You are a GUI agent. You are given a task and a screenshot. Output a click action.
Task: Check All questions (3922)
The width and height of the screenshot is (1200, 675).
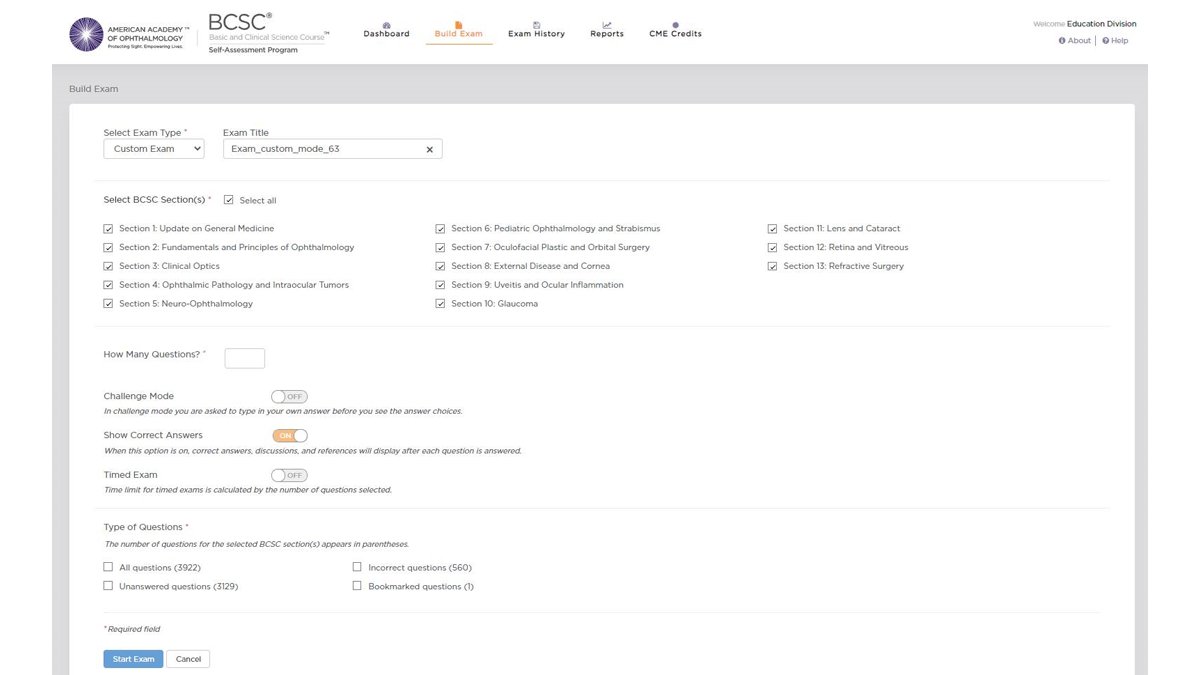coord(108,567)
